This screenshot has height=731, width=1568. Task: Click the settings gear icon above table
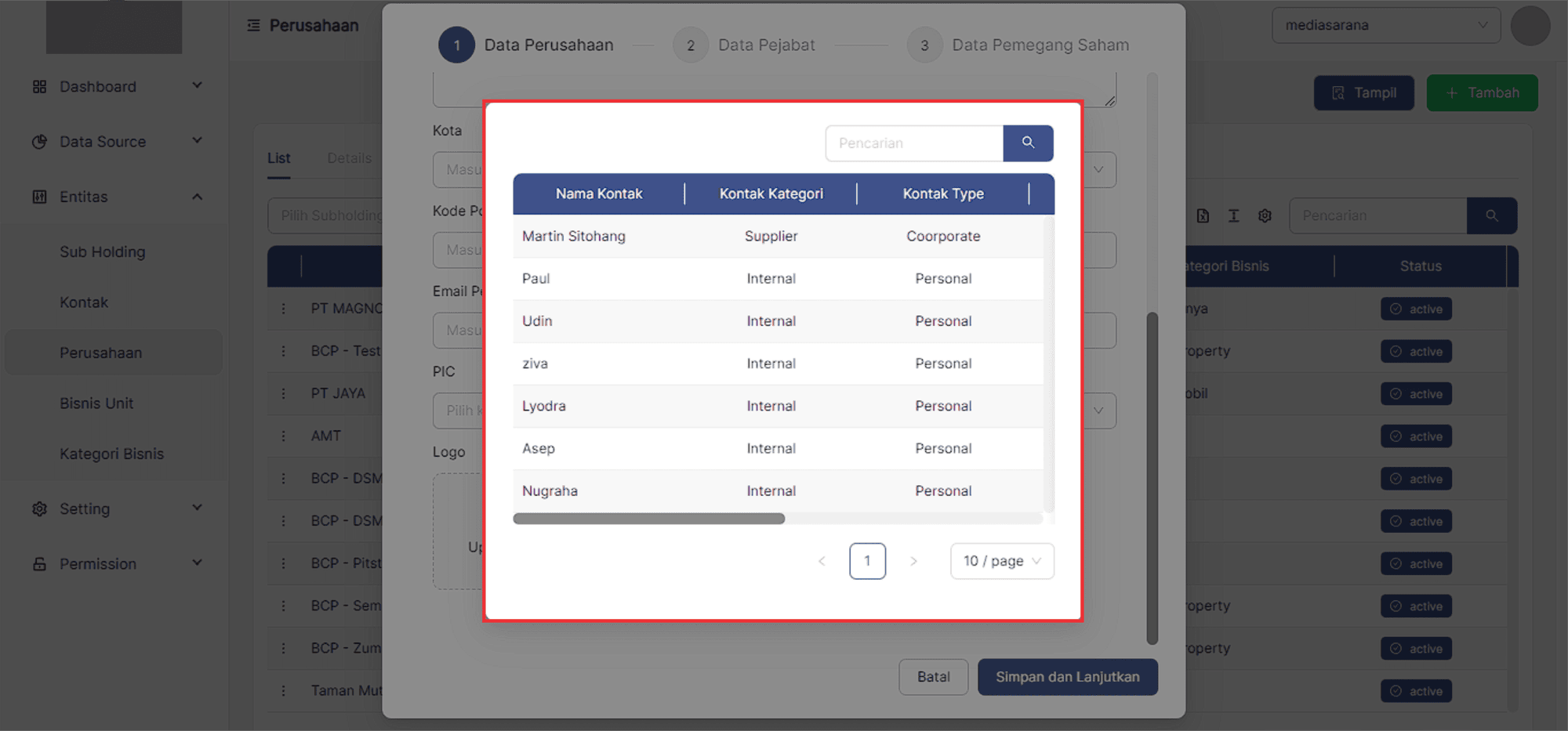click(1265, 216)
